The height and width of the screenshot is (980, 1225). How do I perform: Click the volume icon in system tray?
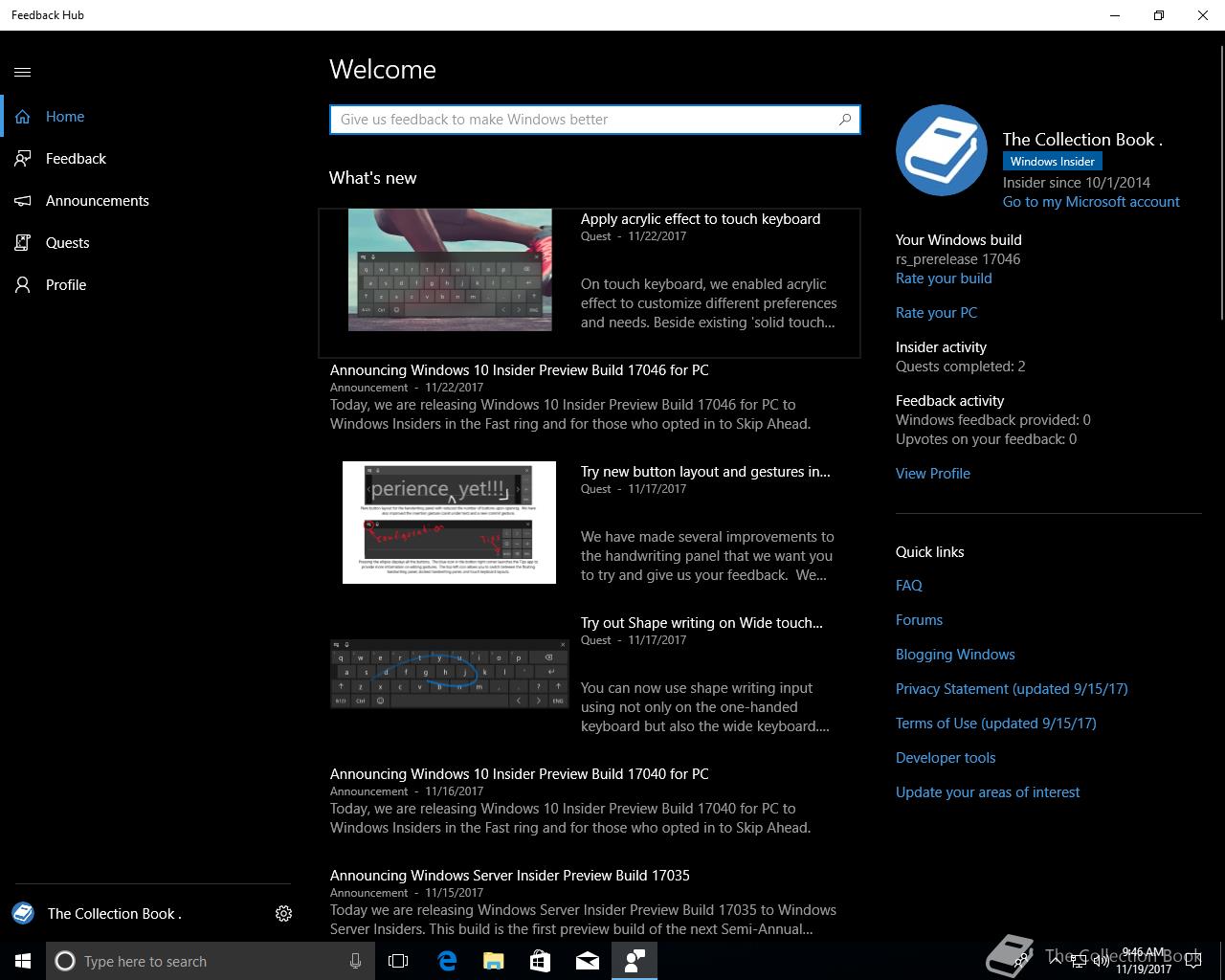1101,961
